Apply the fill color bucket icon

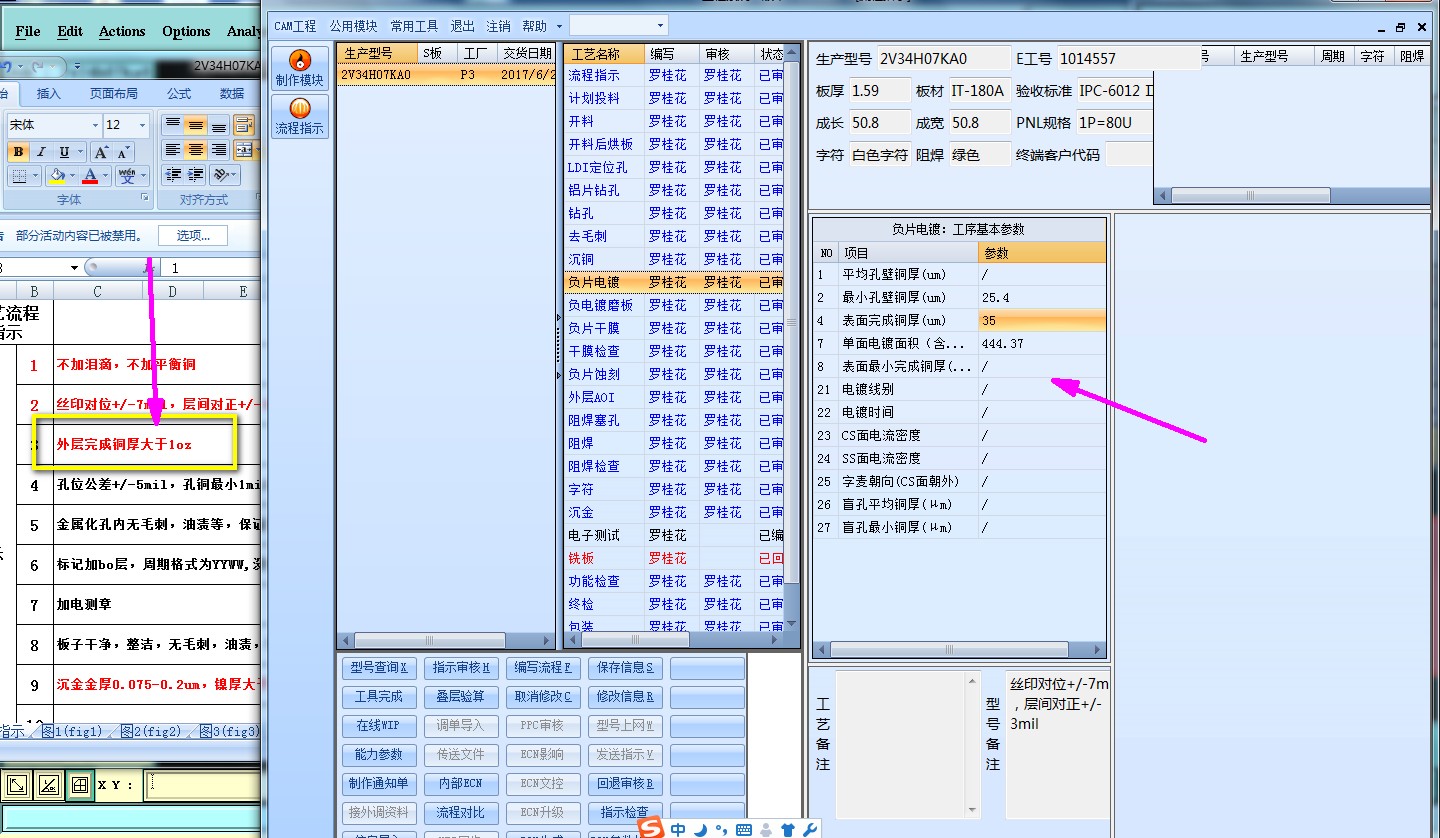click(x=57, y=176)
